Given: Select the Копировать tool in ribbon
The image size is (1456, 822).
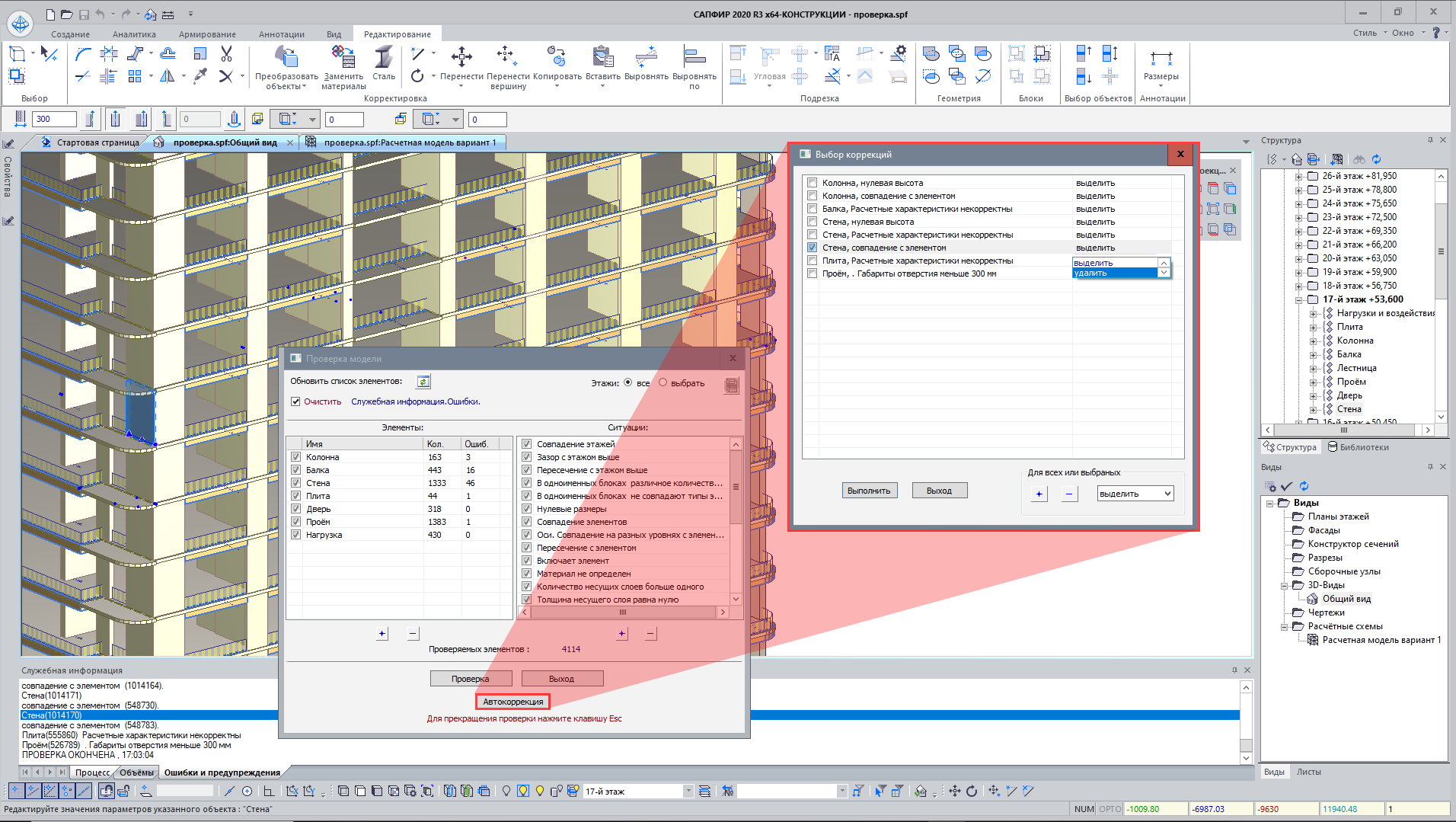Looking at the screenshot, I should (557, 57).
